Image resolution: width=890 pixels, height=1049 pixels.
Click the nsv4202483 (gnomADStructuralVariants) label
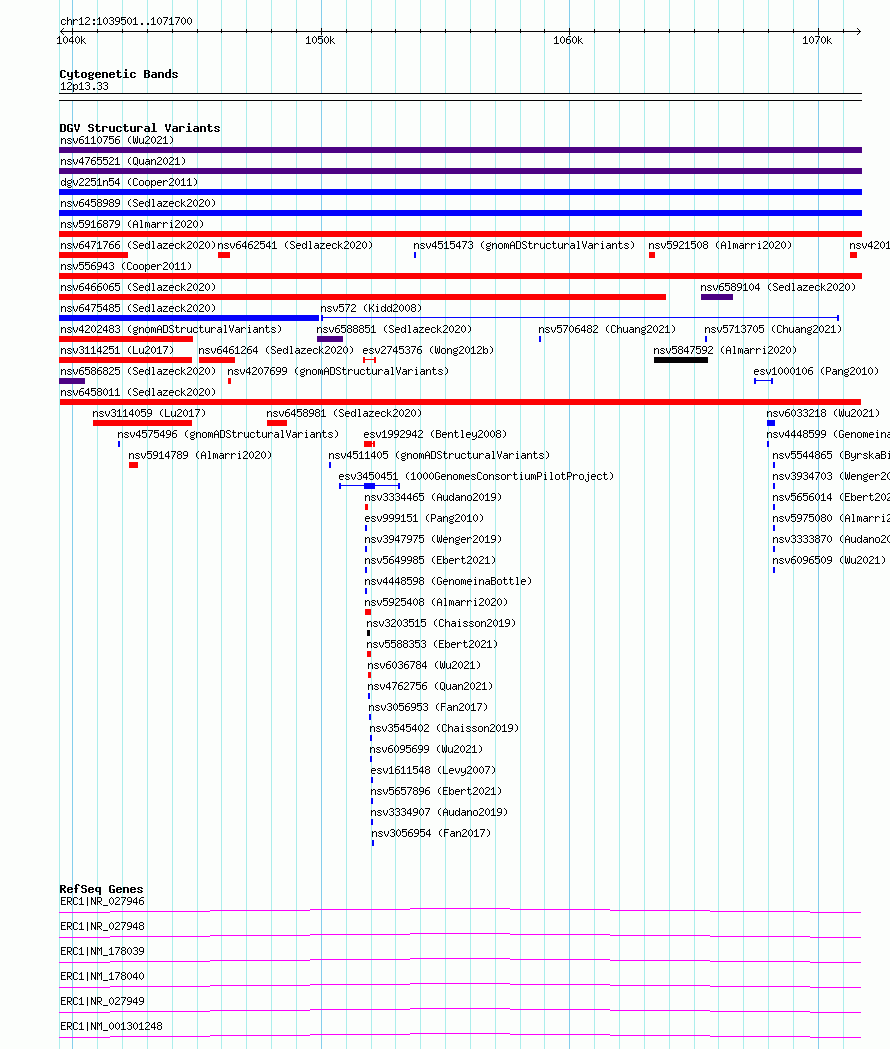point(171,329)
